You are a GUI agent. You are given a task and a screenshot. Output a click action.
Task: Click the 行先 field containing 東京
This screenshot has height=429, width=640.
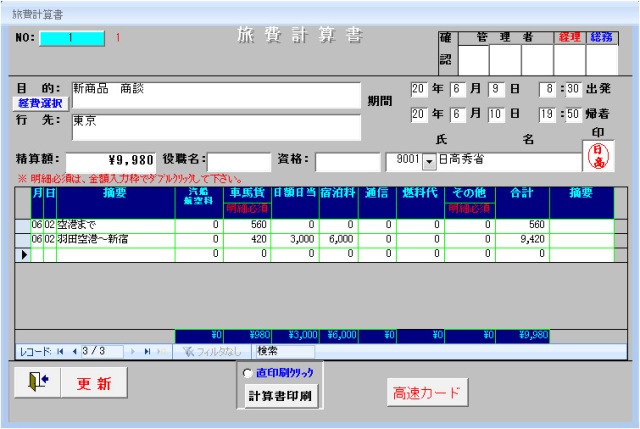pos(215,127)
